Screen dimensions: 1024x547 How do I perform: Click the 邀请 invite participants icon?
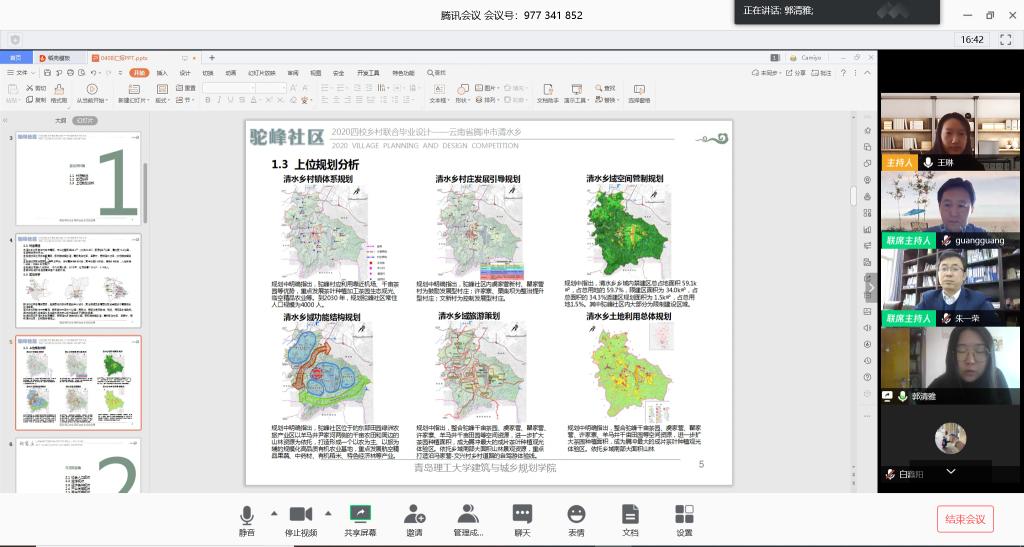(414, 514)
